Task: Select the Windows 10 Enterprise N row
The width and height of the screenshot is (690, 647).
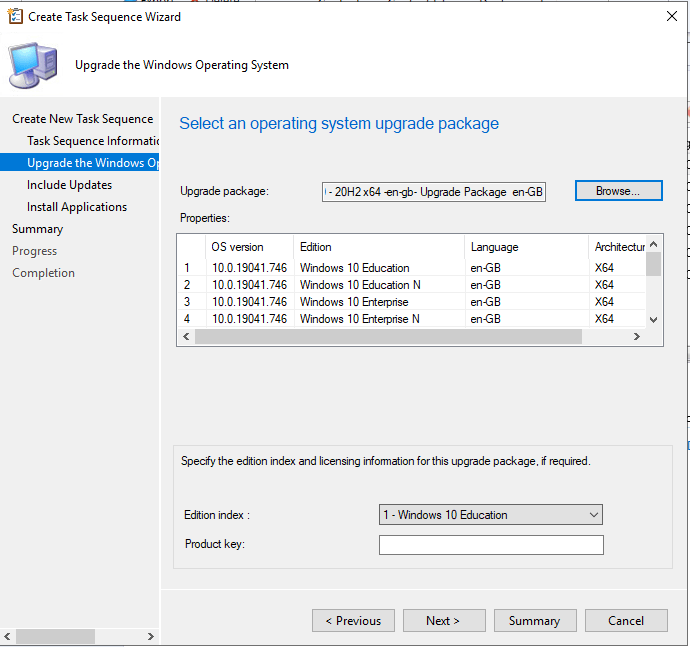Action: click(359, 319)
